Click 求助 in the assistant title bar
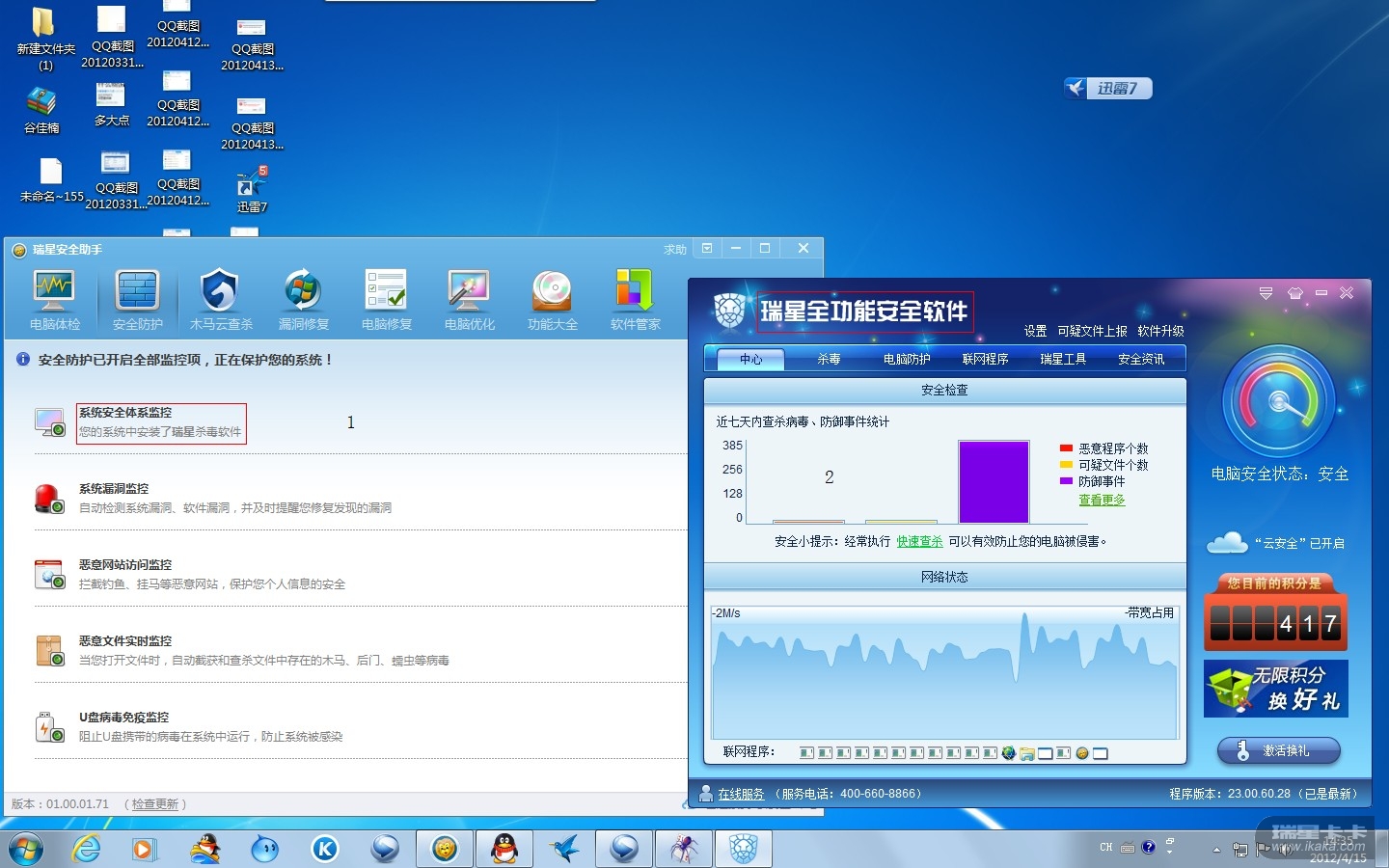Viewport: 1389px width, 868px height. pyautogui.click(x=675, y=249)
